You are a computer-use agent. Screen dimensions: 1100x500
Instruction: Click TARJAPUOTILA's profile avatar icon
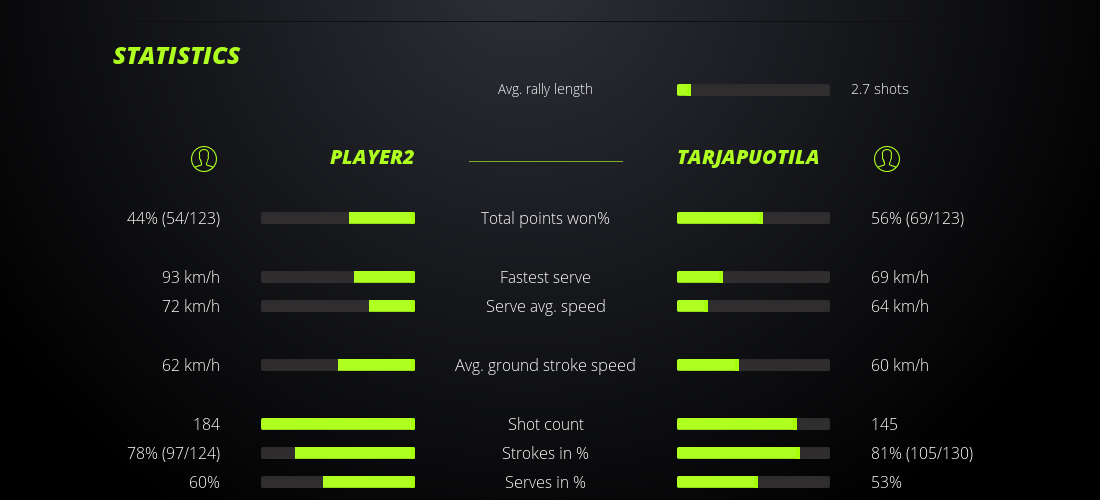(x=886, y=158)
